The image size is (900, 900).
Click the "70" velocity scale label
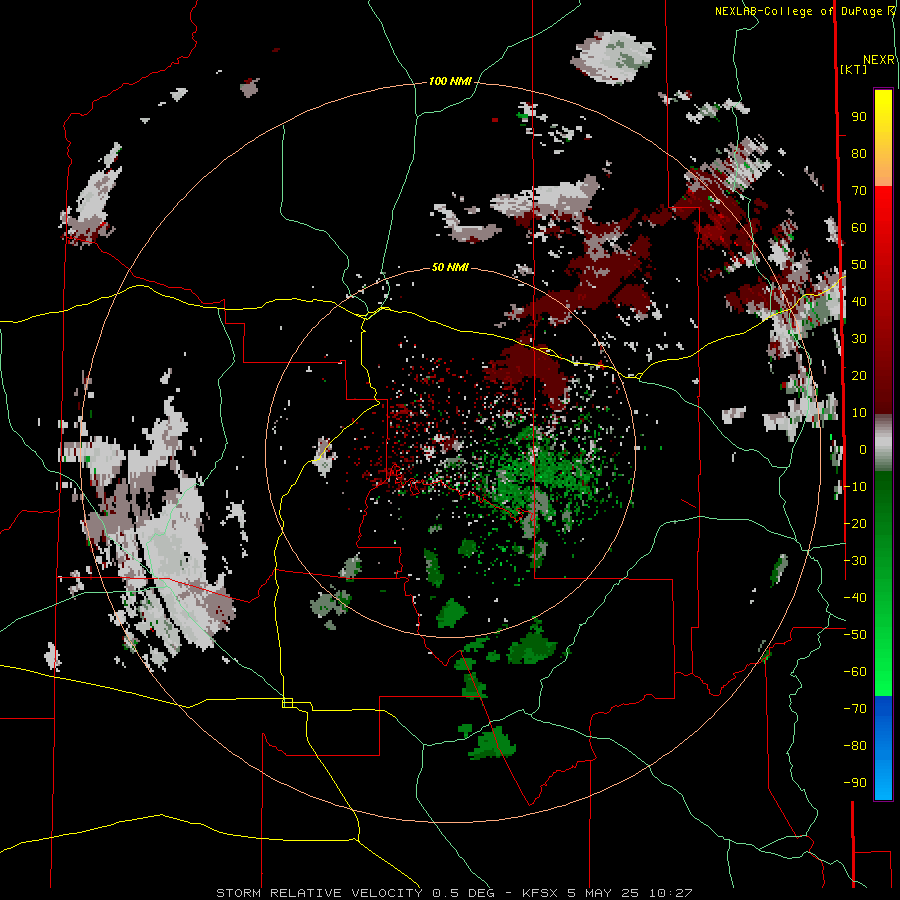point(859,191)
